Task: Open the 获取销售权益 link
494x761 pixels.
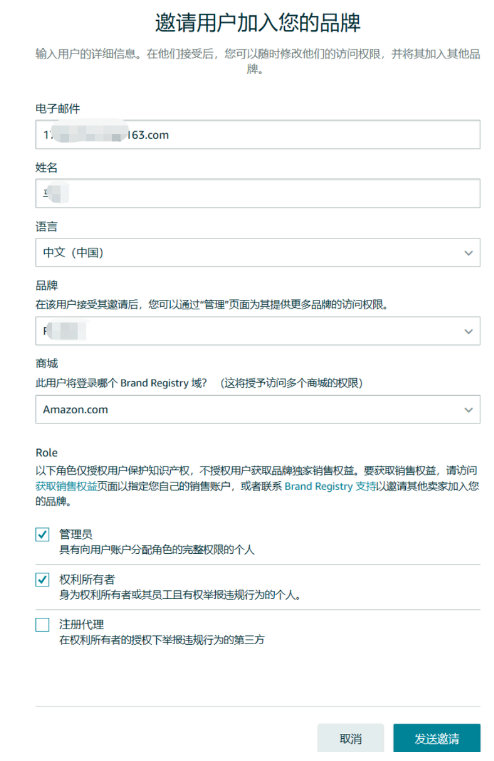Action: [x=66, y=486]
